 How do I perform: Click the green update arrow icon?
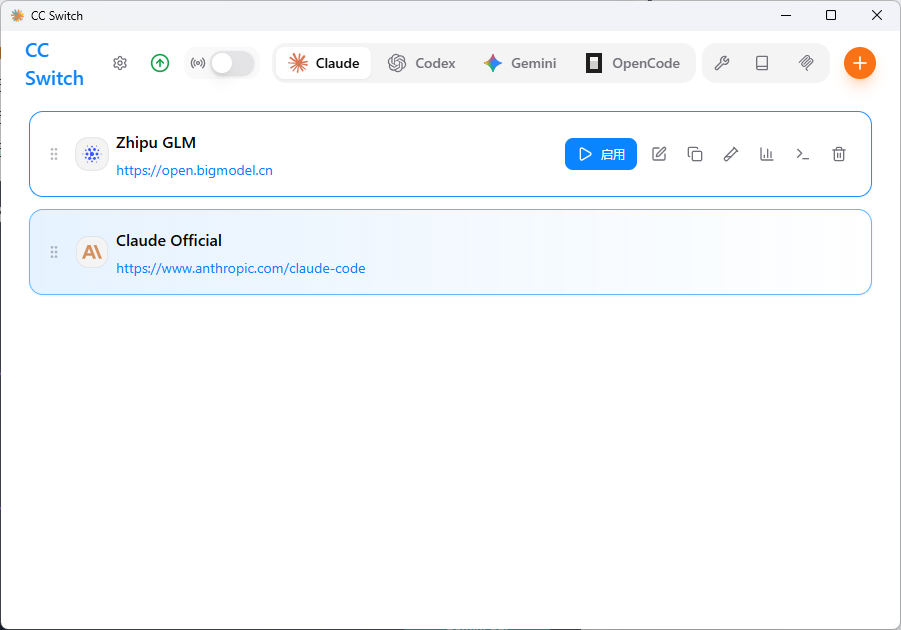160,63
